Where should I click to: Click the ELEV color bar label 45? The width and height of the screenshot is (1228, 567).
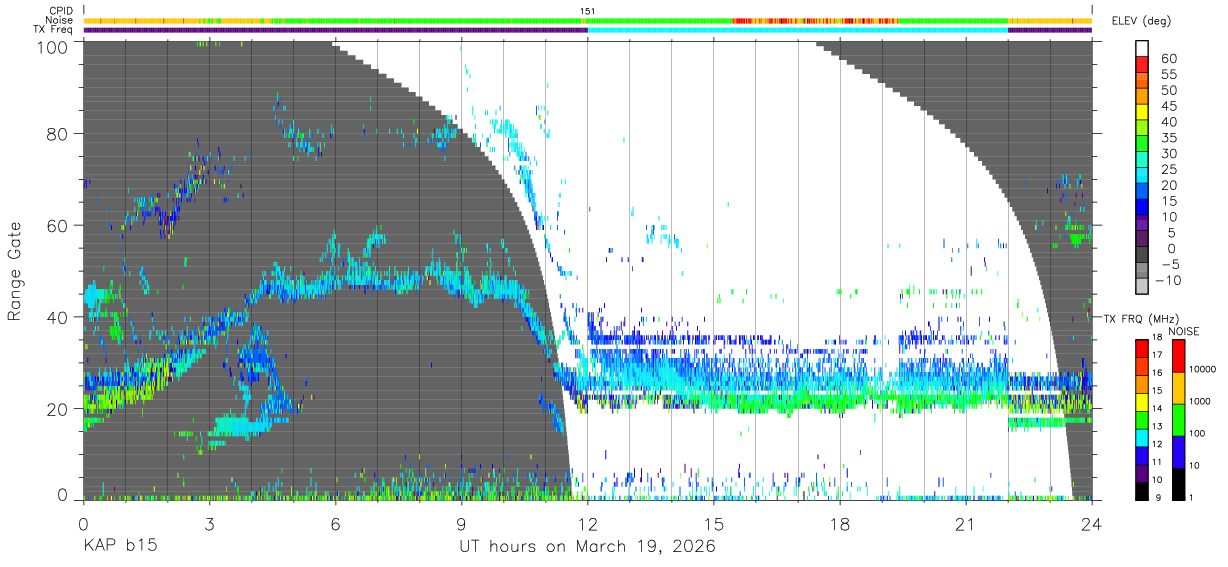[1168, 107]
